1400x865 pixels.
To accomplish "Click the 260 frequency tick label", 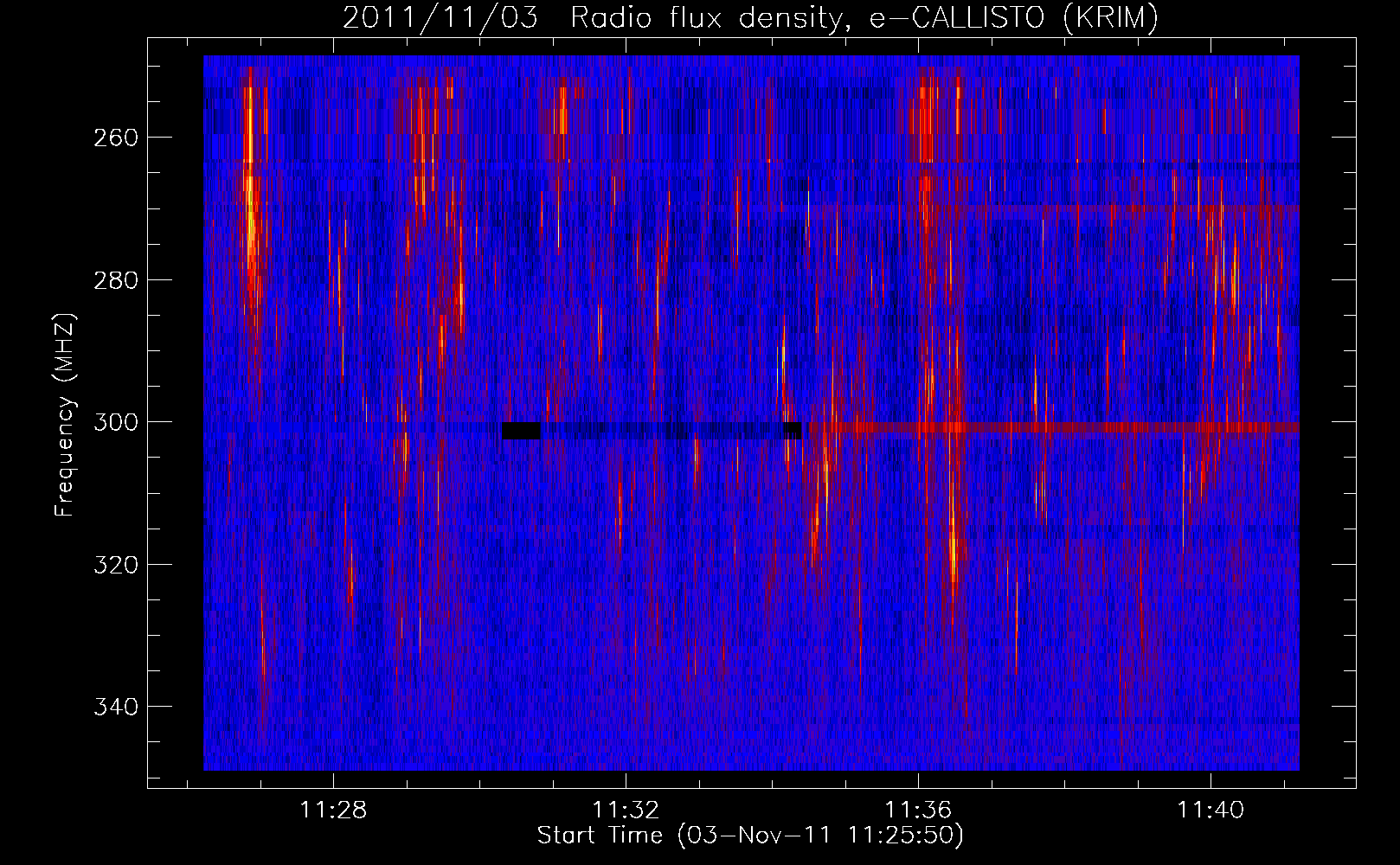I will click(x=115, y=138).
